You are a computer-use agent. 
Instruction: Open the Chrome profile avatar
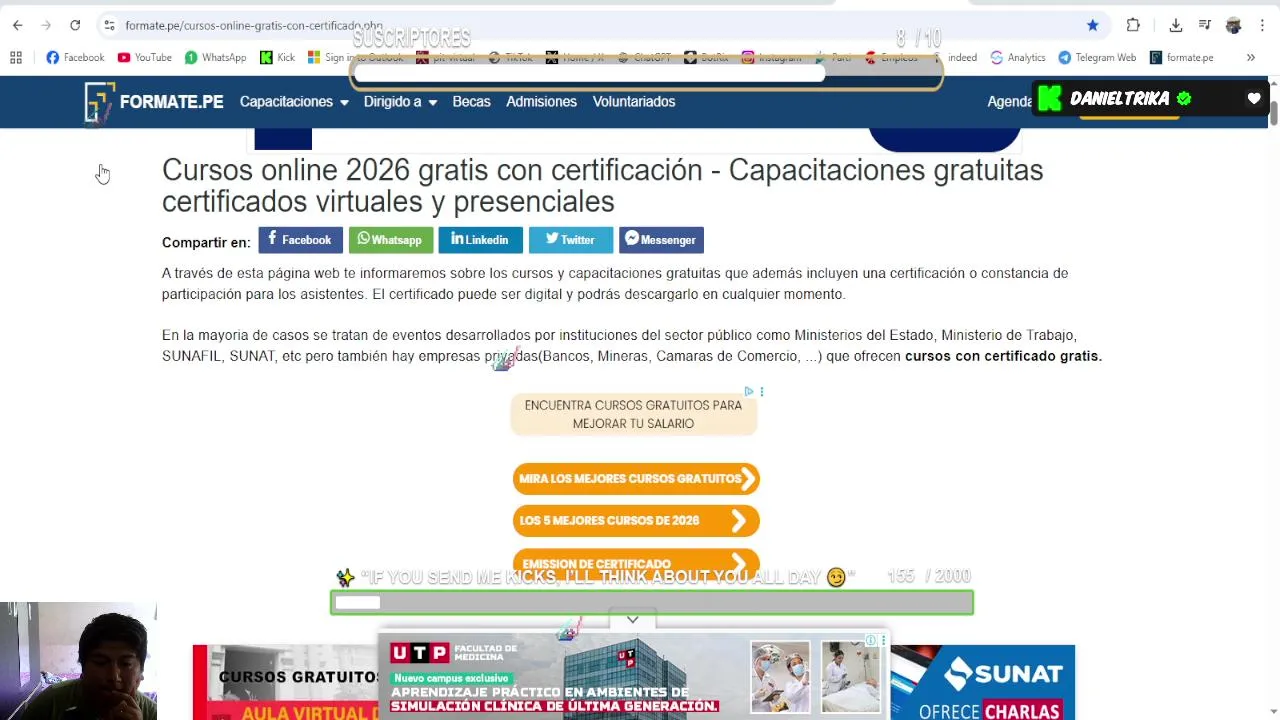(x=1233, y=25)
